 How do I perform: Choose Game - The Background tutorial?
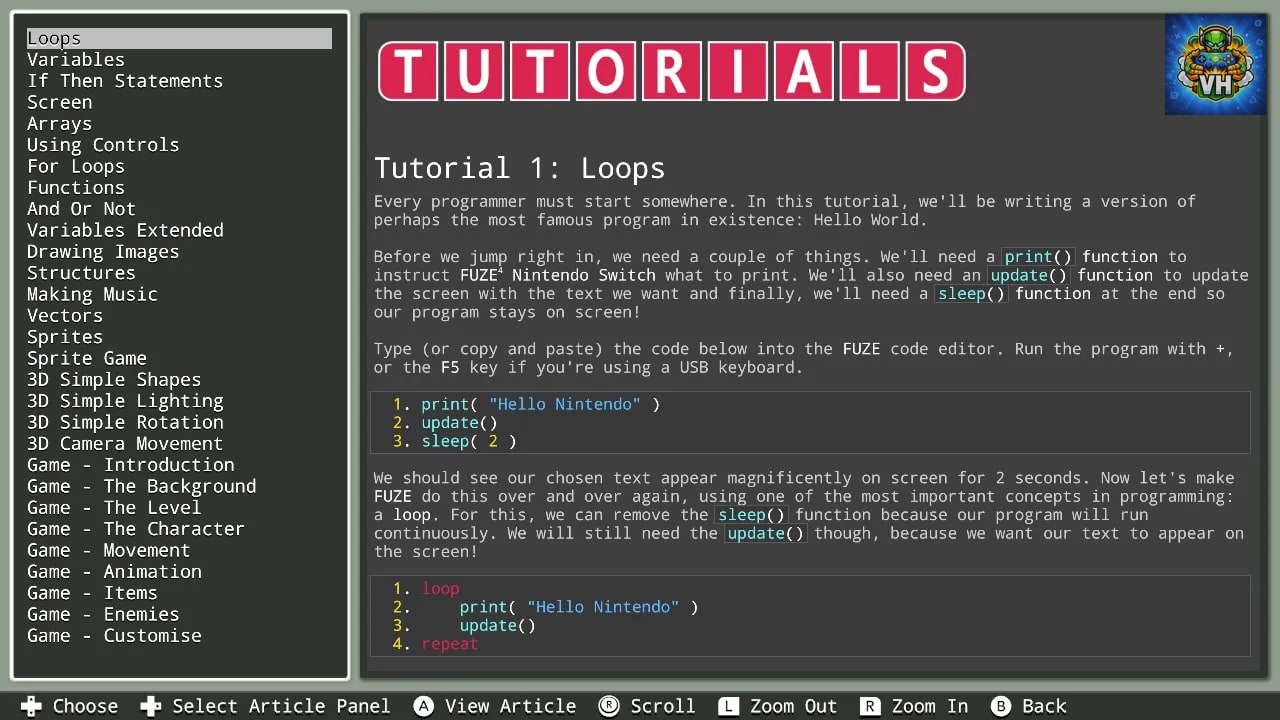(142, 486)
